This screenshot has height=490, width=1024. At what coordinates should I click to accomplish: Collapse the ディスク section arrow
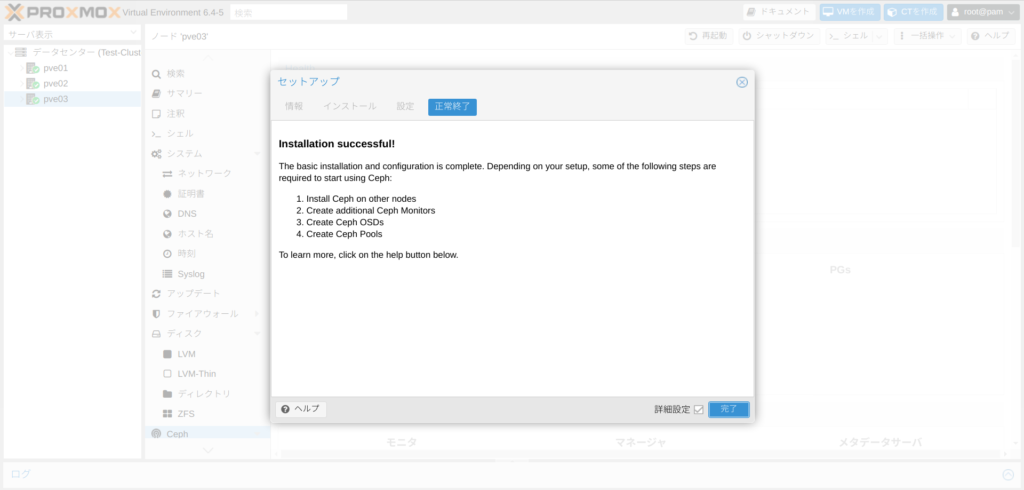click(257, 333)
